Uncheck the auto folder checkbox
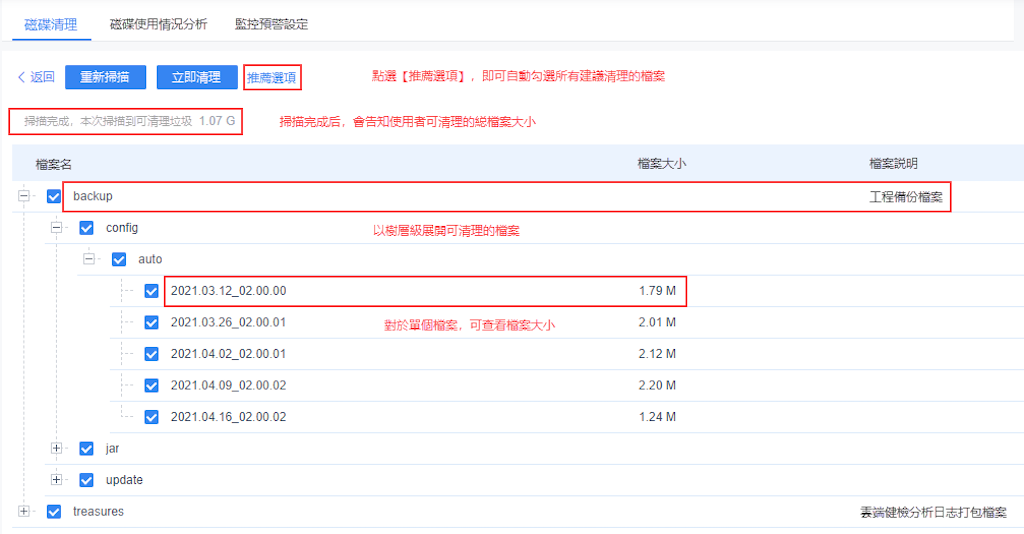The height and width of the screenshot is (534, 1024). [119, 259]
